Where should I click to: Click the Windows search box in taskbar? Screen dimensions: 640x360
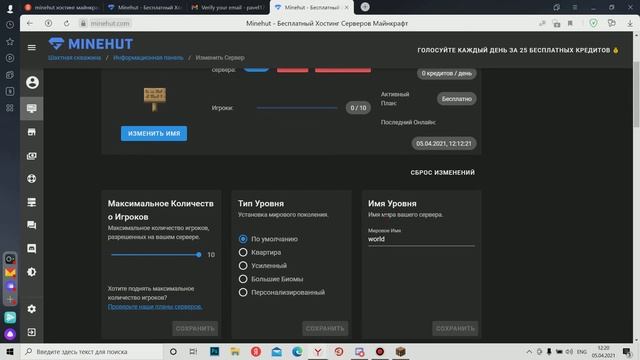click(x=92, y=351)
